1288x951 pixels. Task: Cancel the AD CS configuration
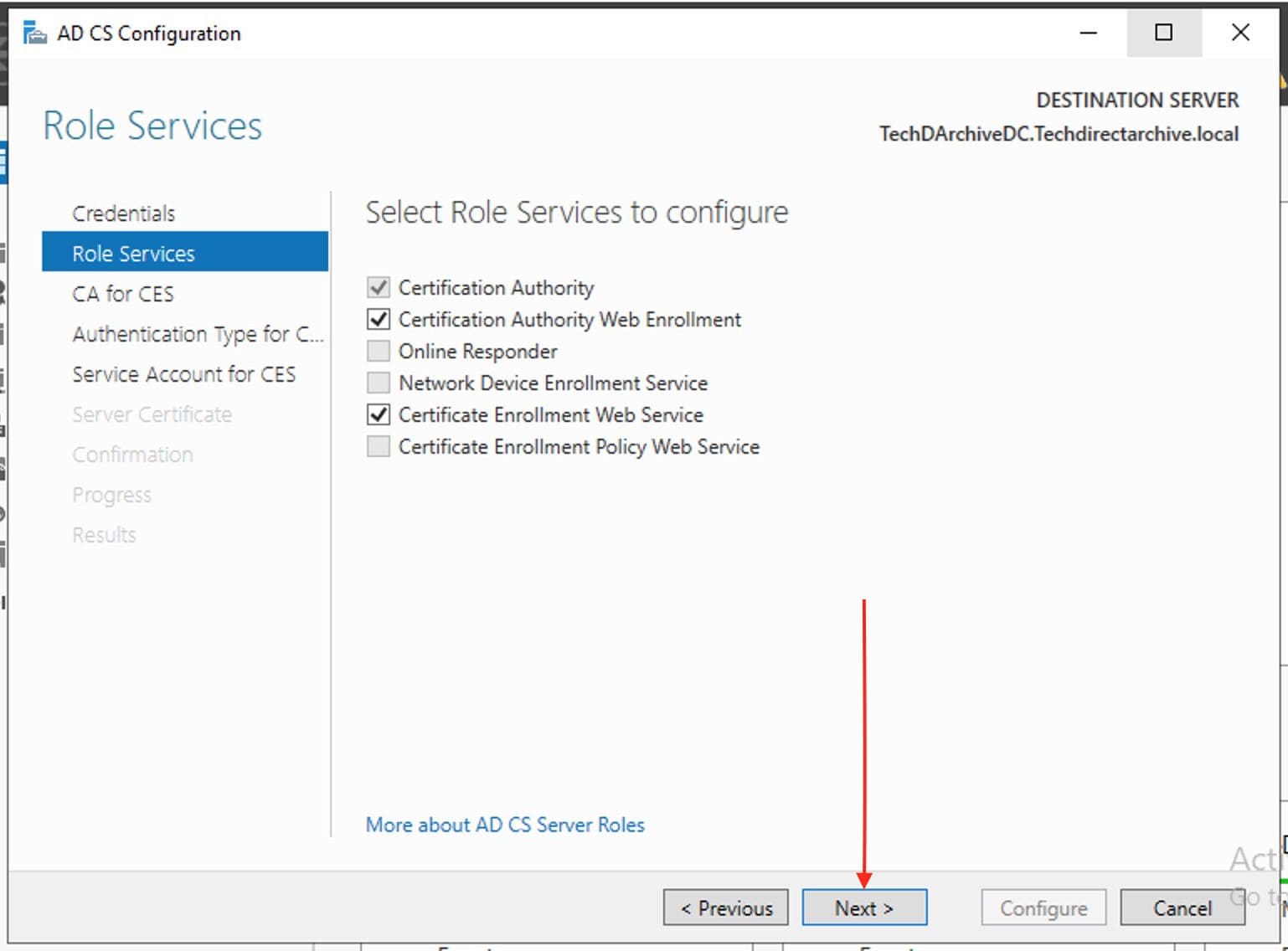[x=1182, y=907]
